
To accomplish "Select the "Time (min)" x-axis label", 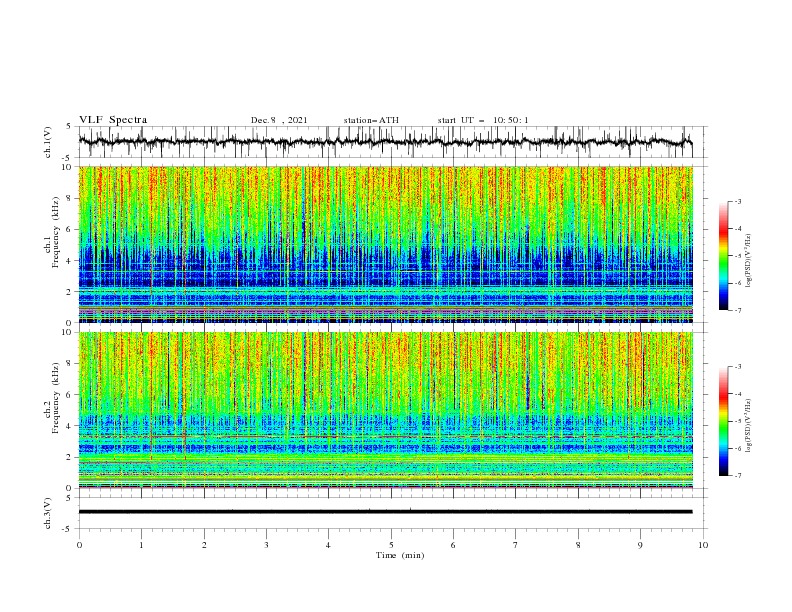I will (400, 555).
